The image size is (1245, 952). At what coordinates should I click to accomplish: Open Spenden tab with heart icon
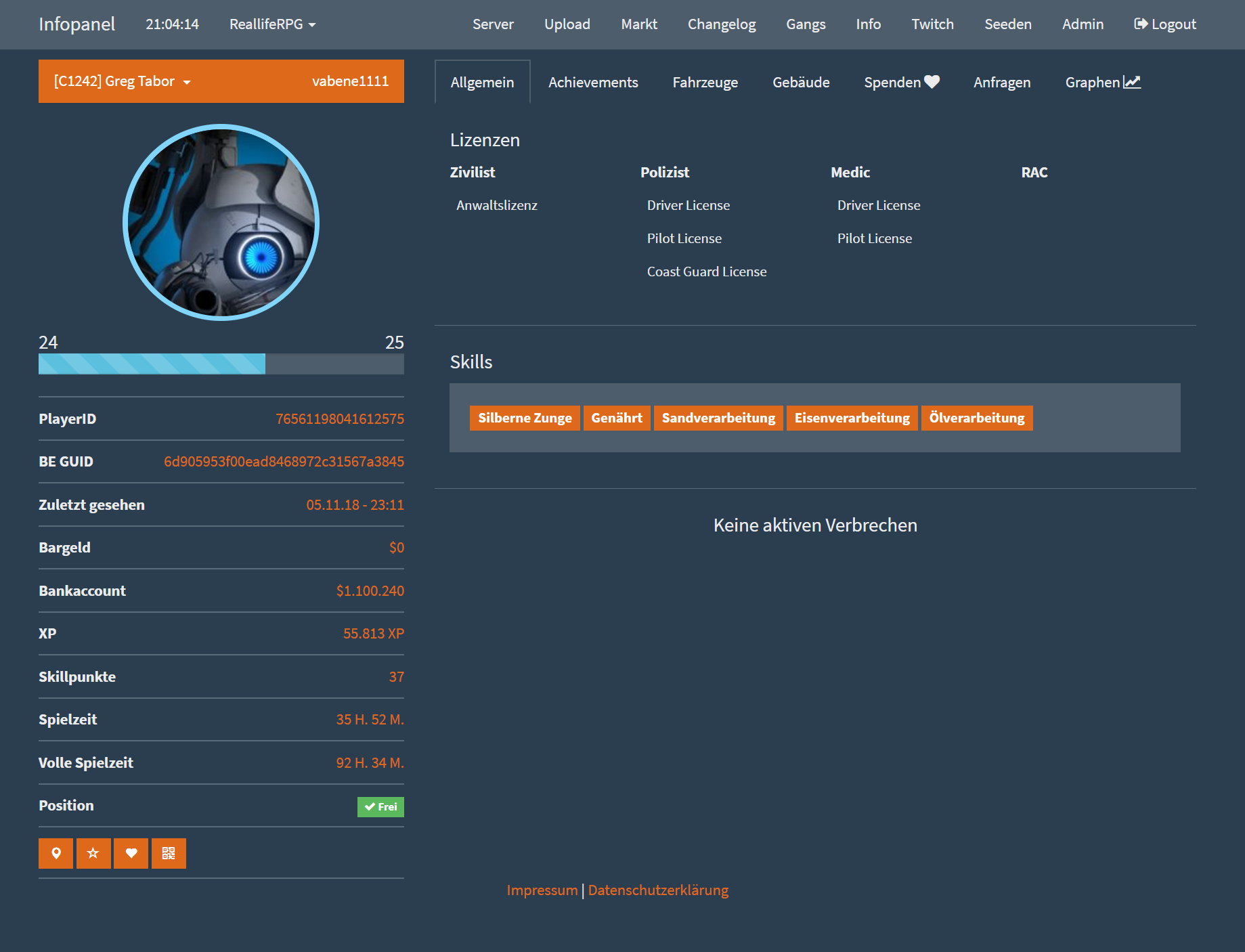[x=901, y=83]
